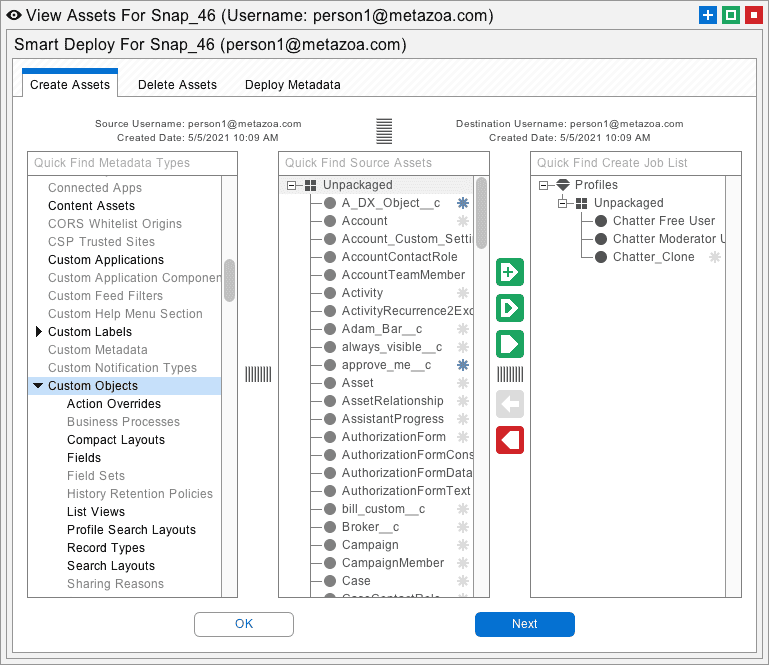Click the OK button
This screenshot has height=665, width=769.
(244, 624)
